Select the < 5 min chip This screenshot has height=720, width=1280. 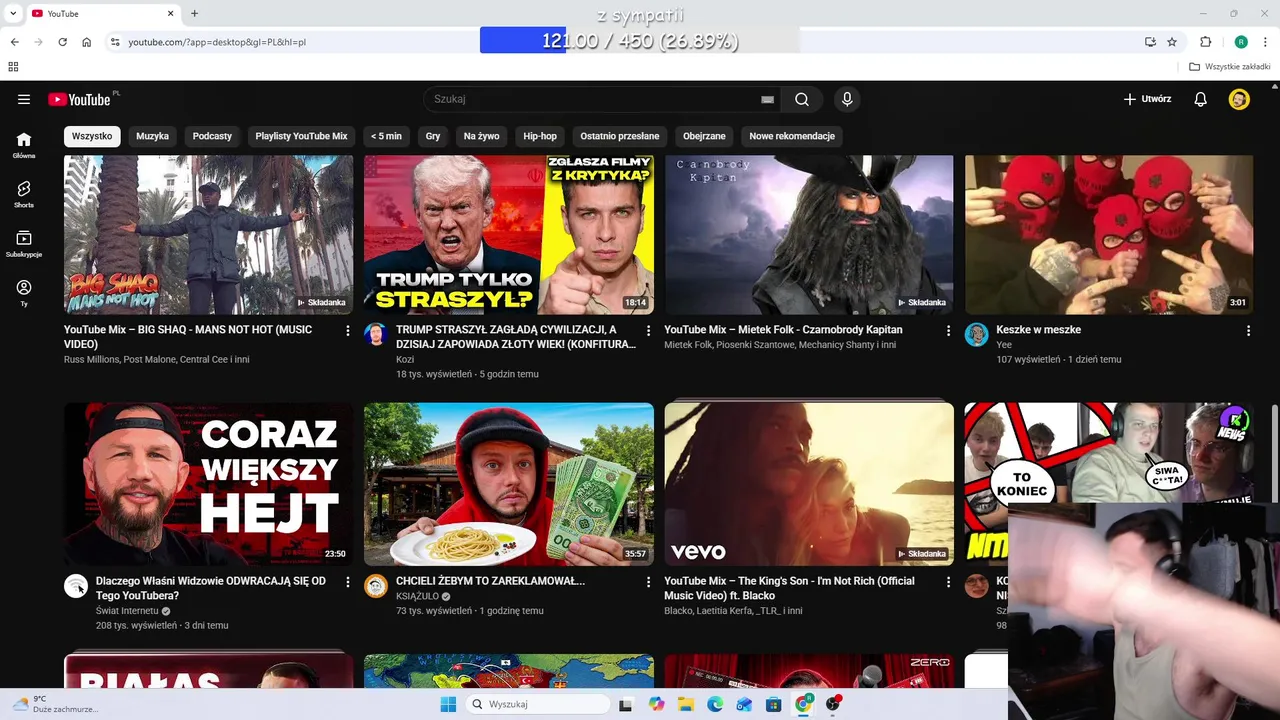[x=386, y=136]
